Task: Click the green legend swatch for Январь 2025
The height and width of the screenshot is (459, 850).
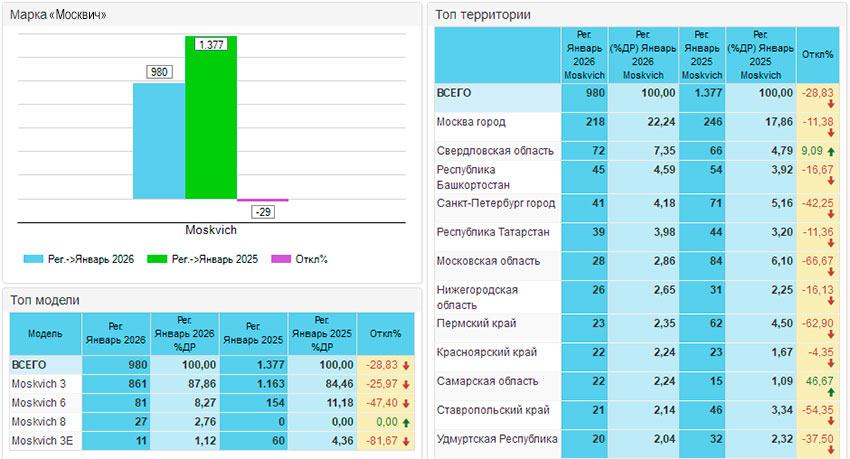Action: pos(158,259)
